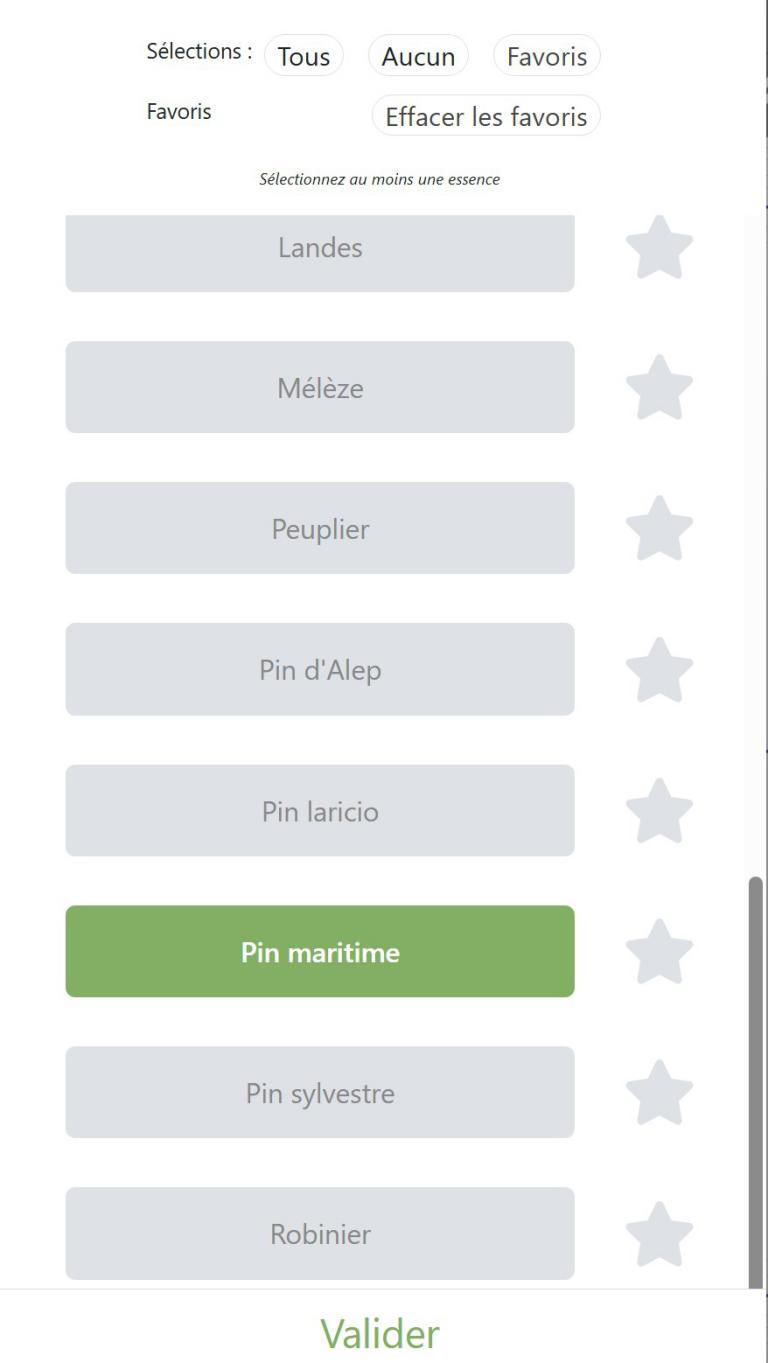Screen dimensions: 768x1363
Task: Click Effacer les favoris button
Action: pyautogui.click(x=486, y=116)
